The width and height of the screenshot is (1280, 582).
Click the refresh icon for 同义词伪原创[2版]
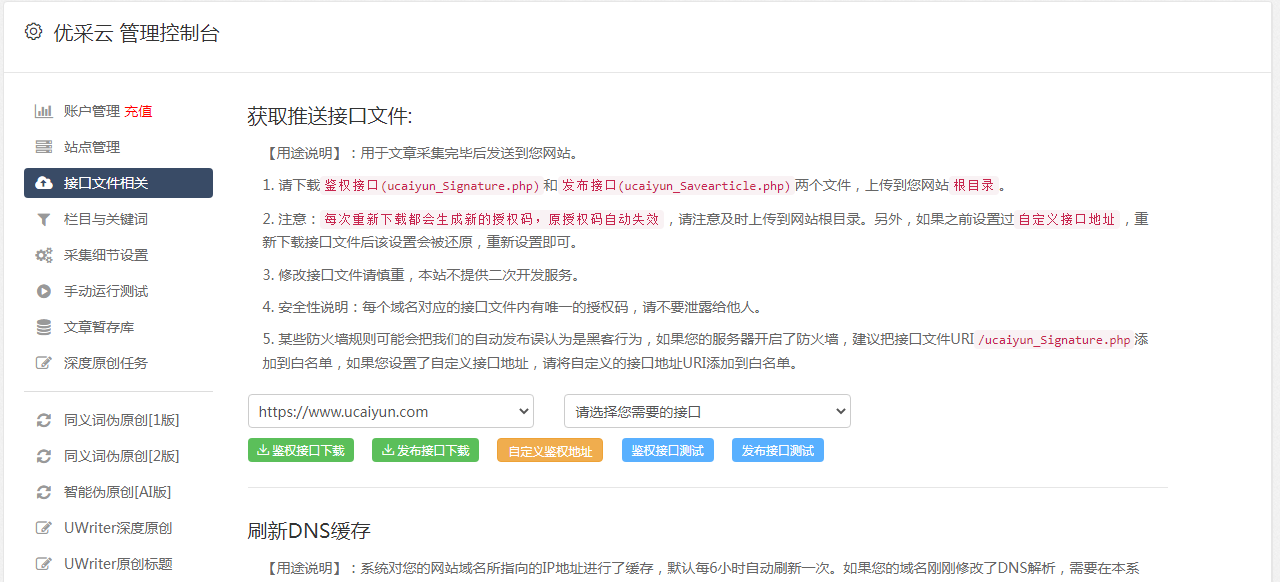pyautogui.click(x=44, y=456)
